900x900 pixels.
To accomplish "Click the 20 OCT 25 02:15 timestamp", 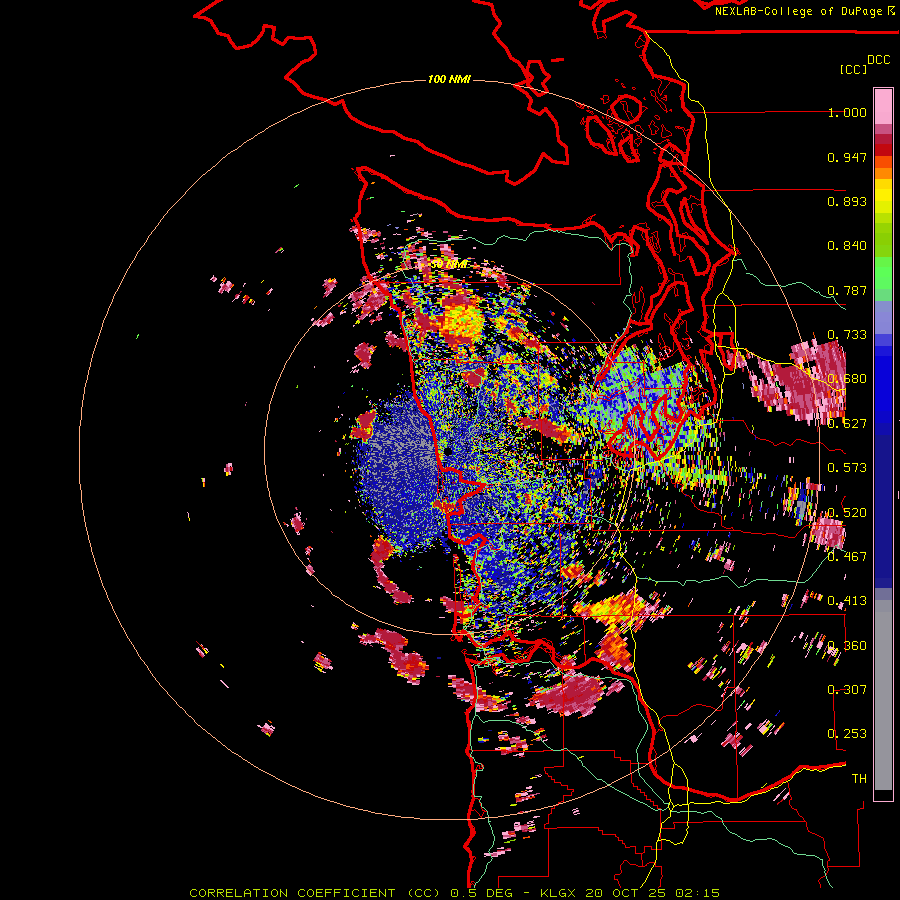I will pos(653,893).
